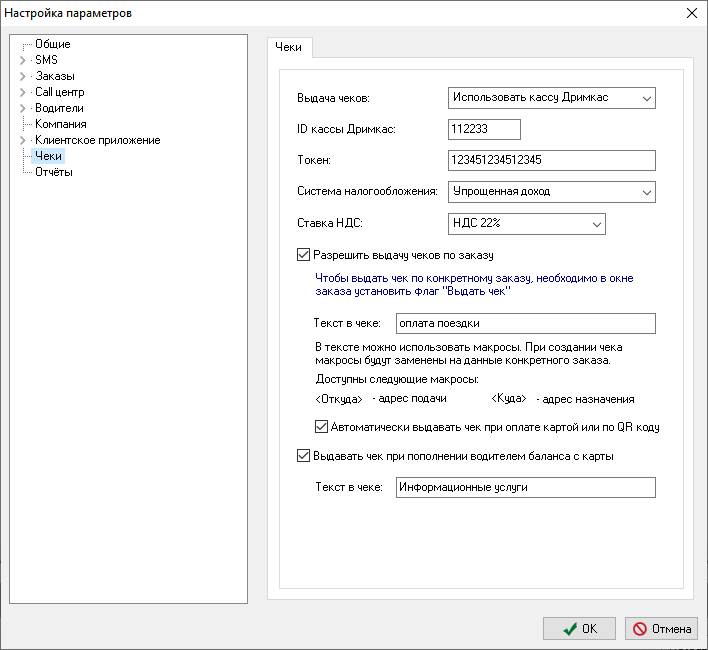Expand the Клиентское приложение tree node

23,140
